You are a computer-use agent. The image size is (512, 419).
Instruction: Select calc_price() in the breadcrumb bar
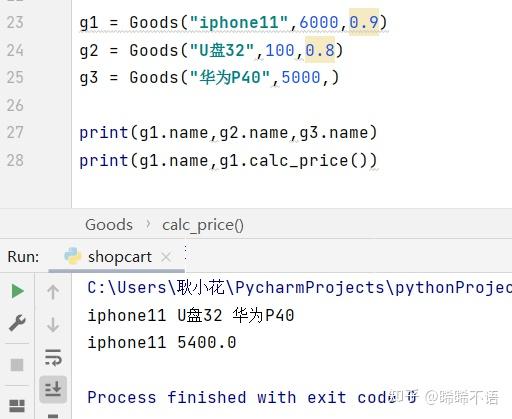point(203,225)
